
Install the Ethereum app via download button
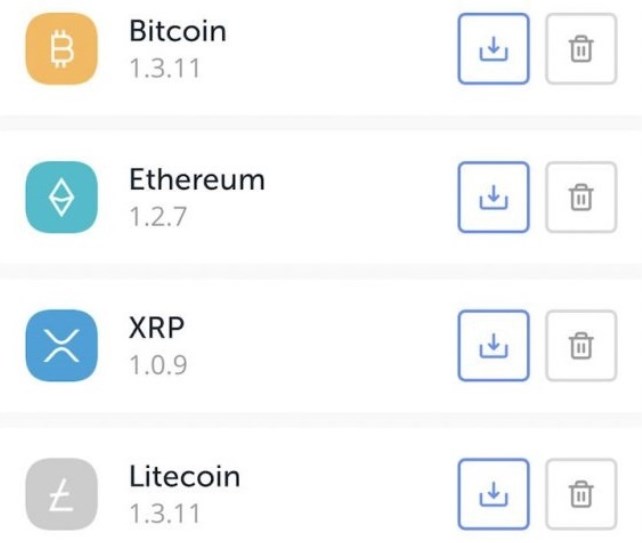(493, 197)
